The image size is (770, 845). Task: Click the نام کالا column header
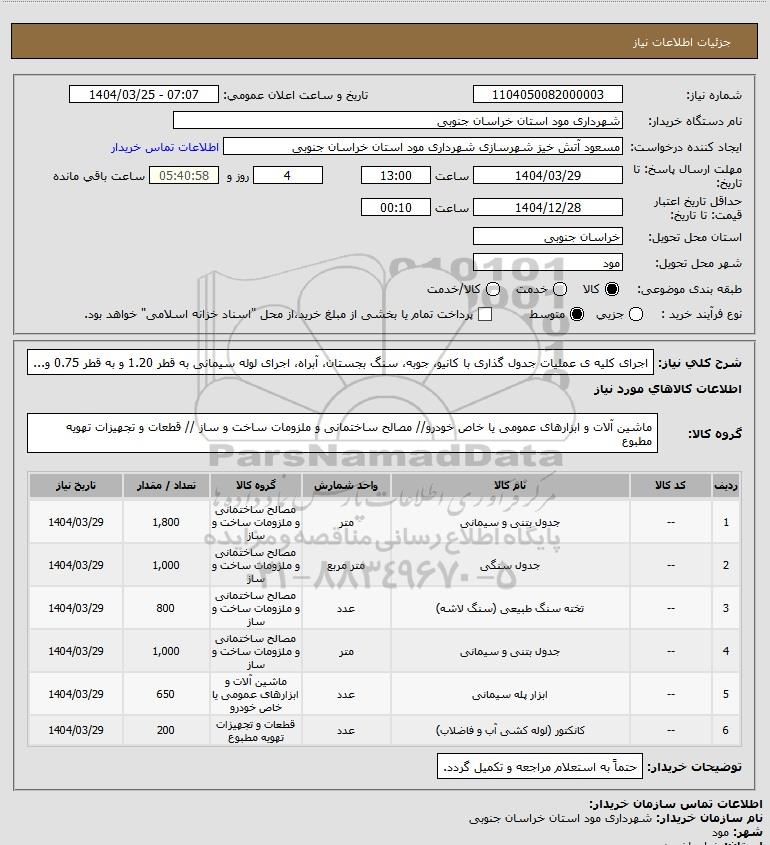[x=510, y=486]
